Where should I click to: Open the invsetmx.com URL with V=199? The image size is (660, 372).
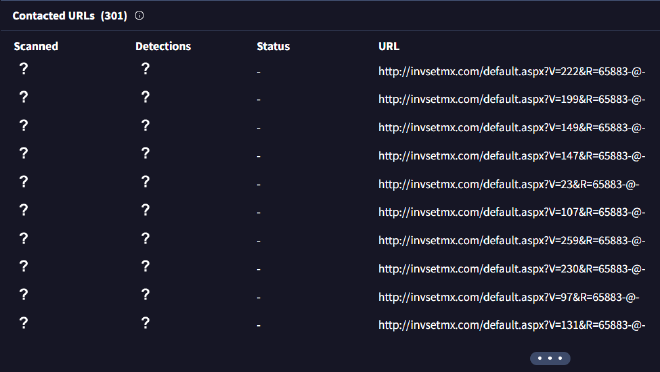[511, 99]
